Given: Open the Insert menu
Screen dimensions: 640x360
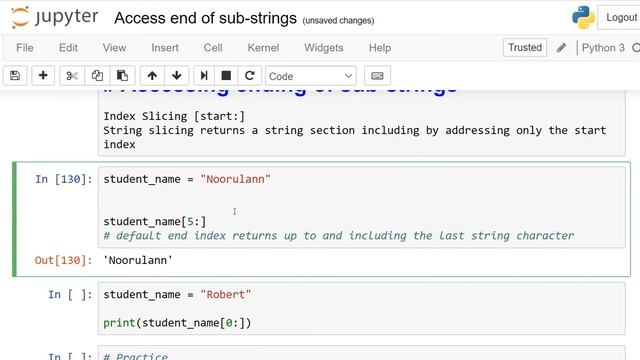Looking at the screenshot, I should click(165, 48).
